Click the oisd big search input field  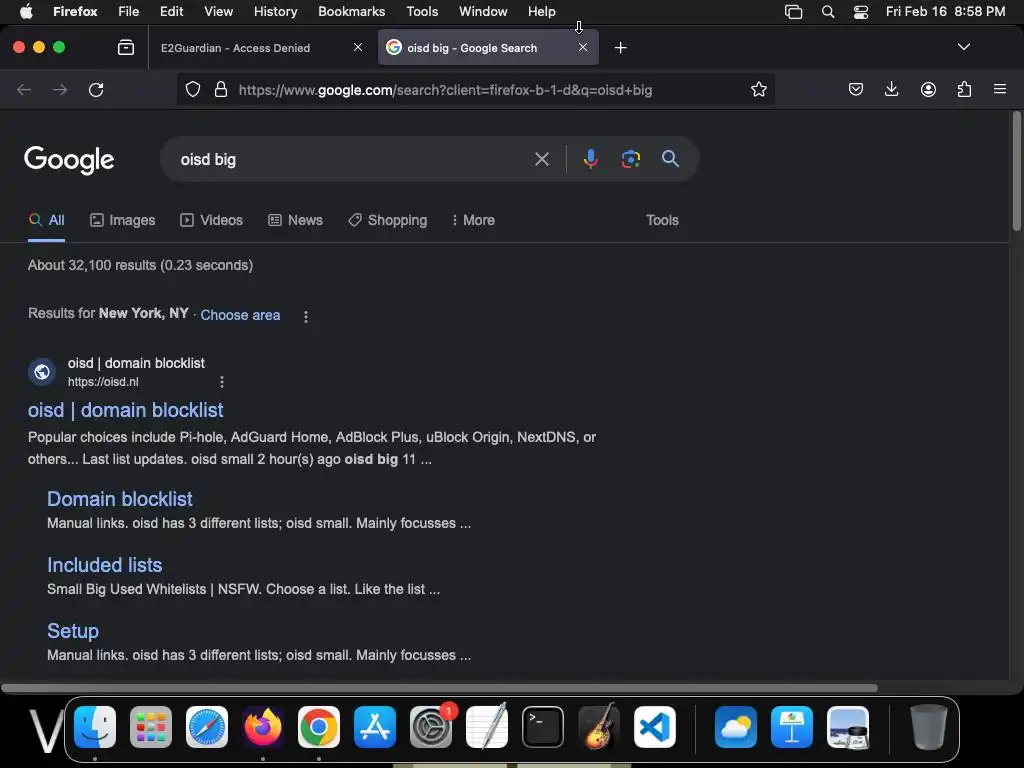click(x=353, y=159)
